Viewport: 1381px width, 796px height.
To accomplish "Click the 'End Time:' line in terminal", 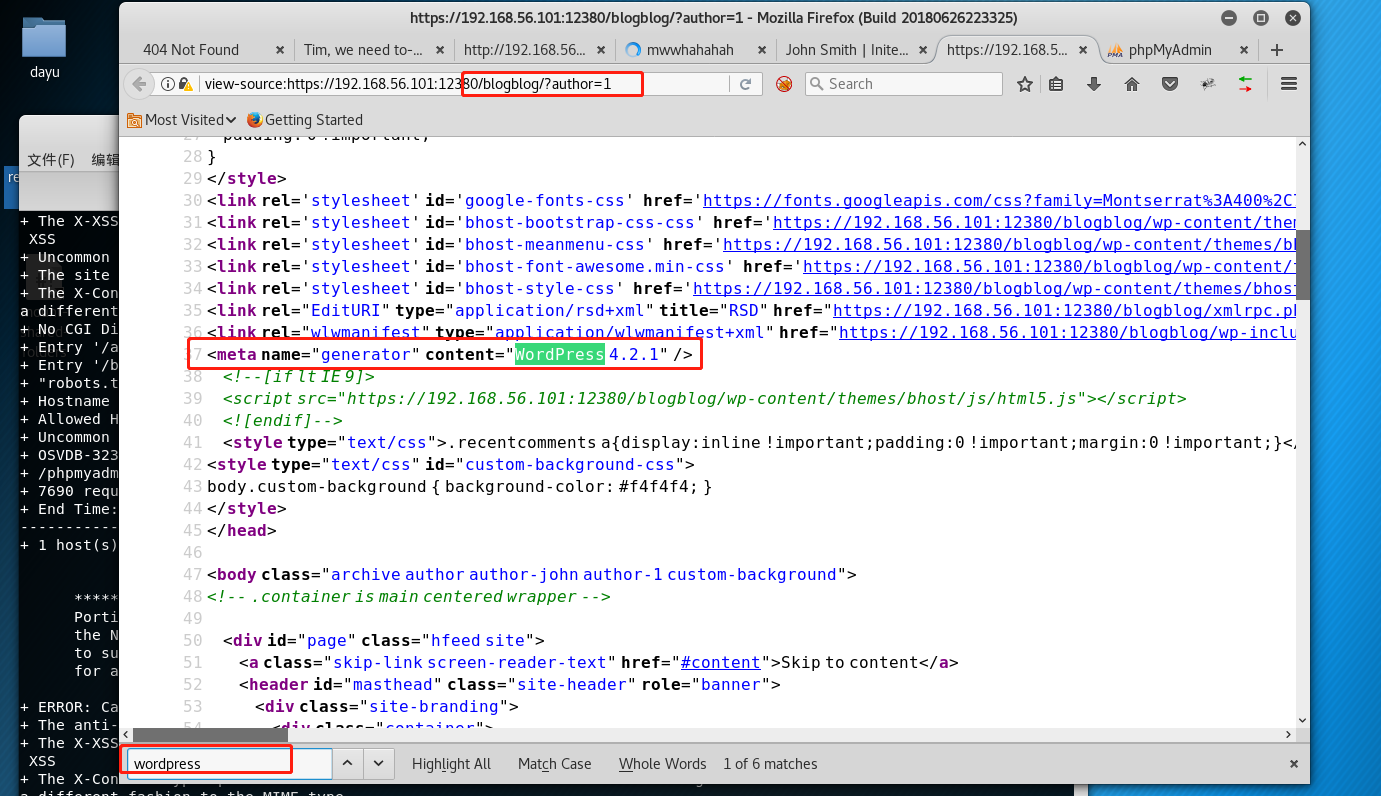I will 69,509.
